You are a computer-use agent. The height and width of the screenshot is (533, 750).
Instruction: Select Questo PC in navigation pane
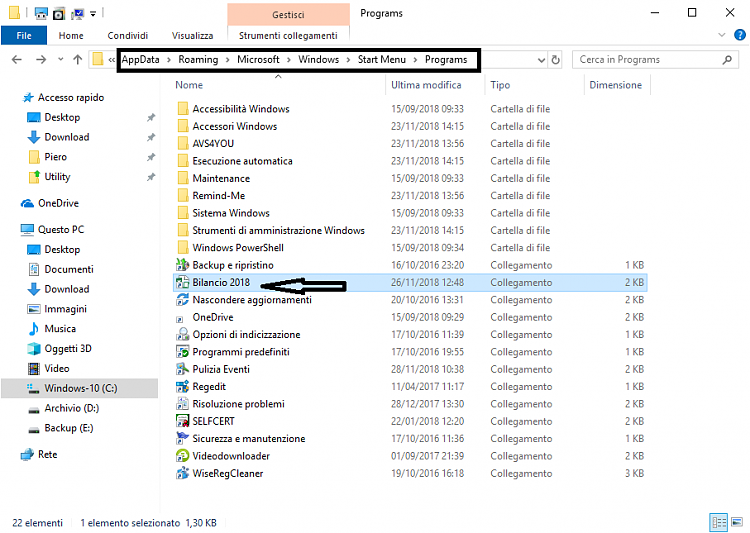point(61,229)
